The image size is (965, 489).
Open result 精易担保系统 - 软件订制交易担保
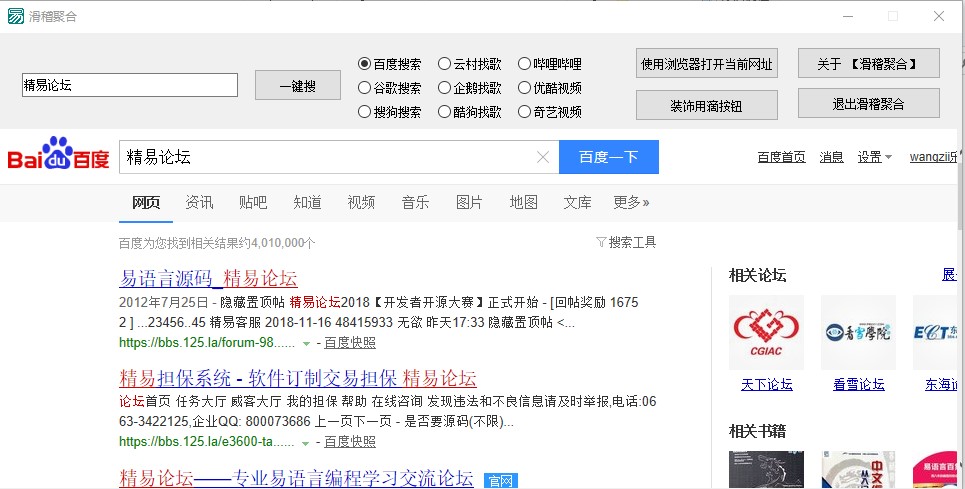[298, 378]
